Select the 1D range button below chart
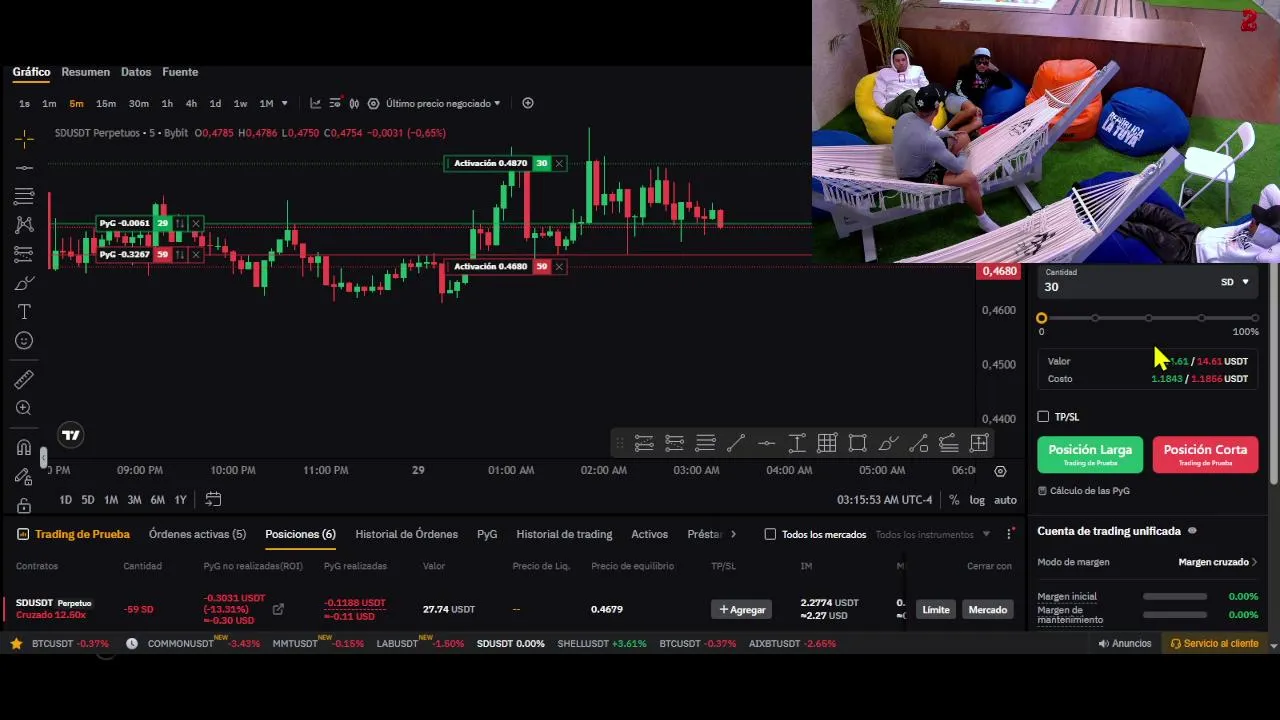 point(65,500)
